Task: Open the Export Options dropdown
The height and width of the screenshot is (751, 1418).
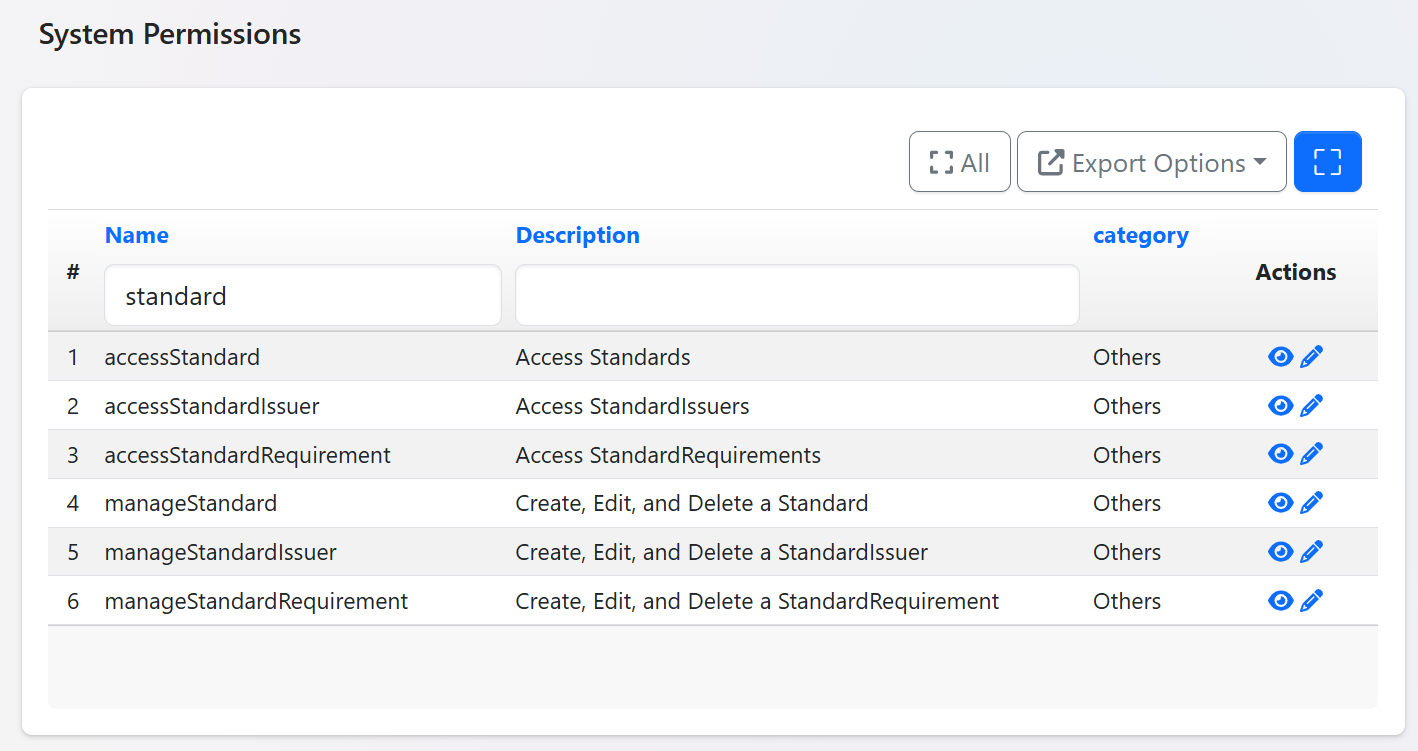Action: [x=1151, y=162]
